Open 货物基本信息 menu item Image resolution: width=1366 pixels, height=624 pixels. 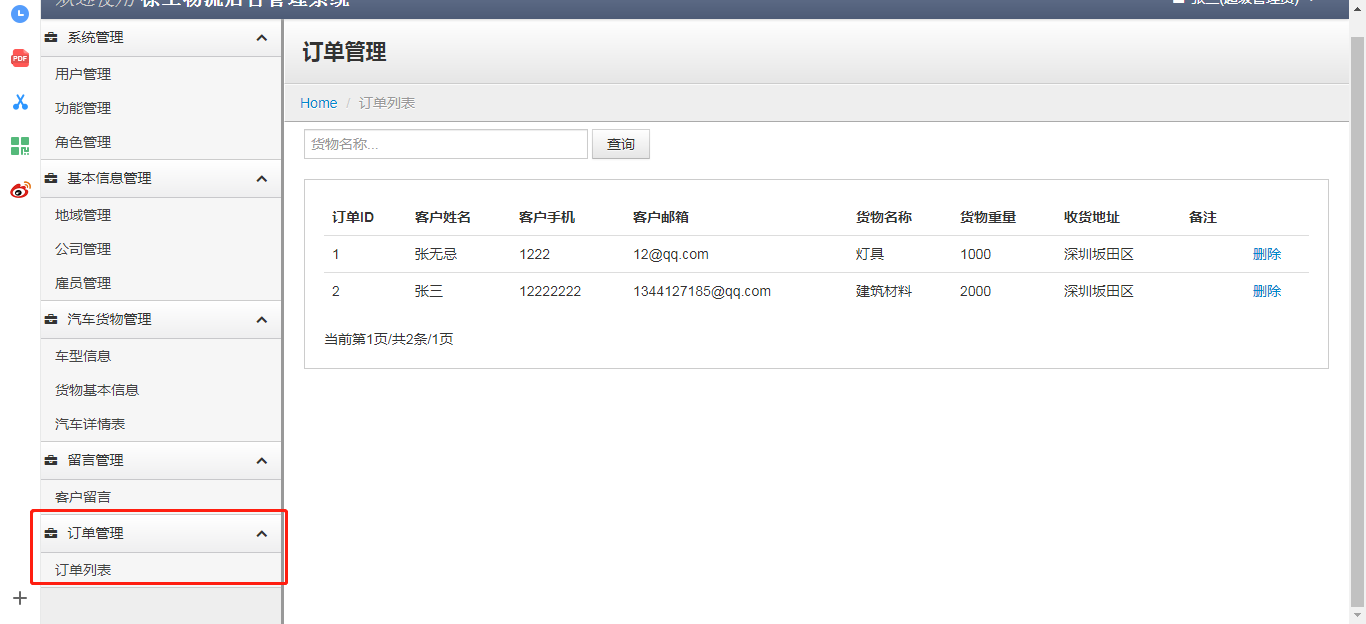coord(97,390)
